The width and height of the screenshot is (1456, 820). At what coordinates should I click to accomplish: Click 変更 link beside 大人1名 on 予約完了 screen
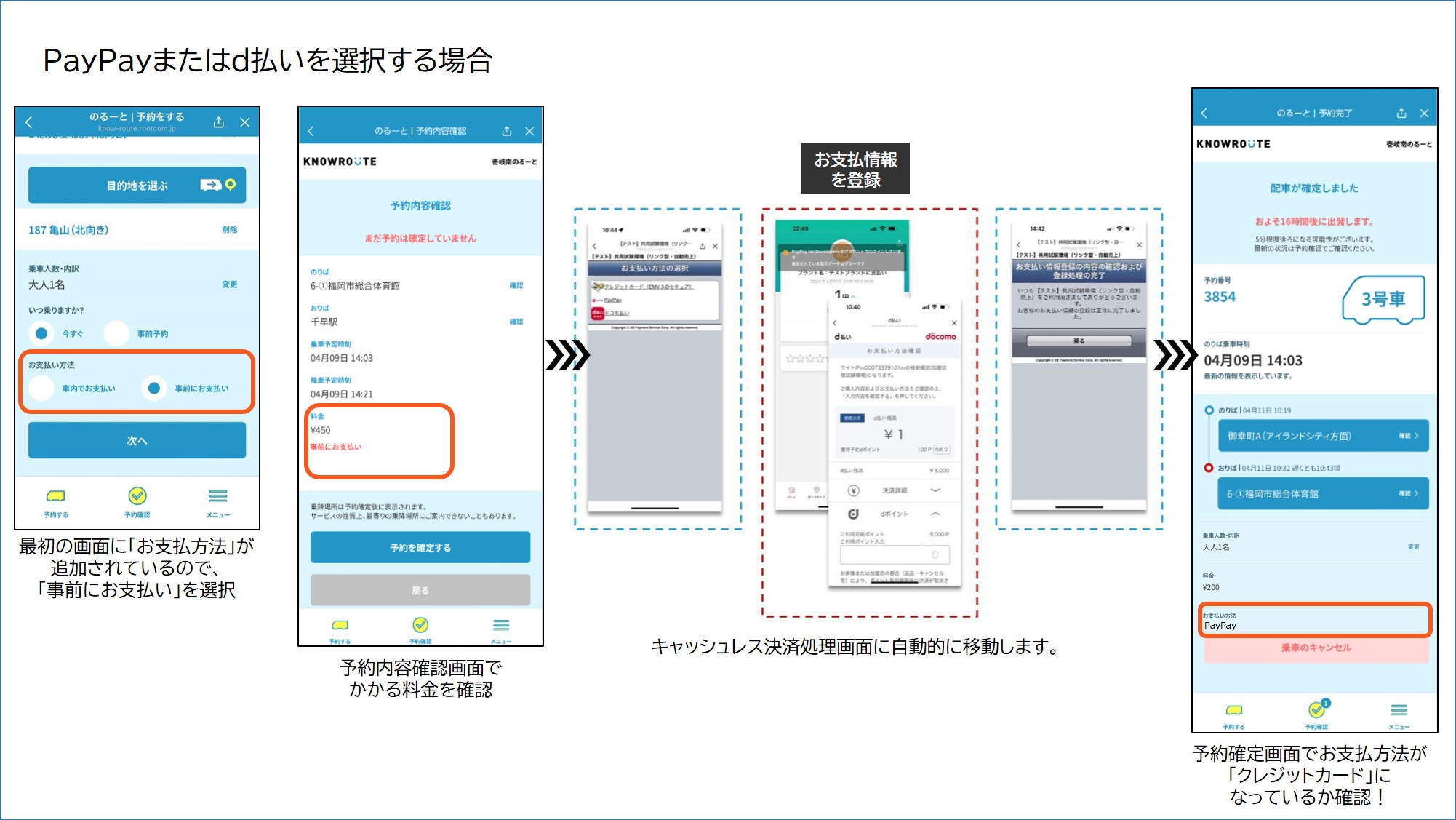tap(1413, 546)
